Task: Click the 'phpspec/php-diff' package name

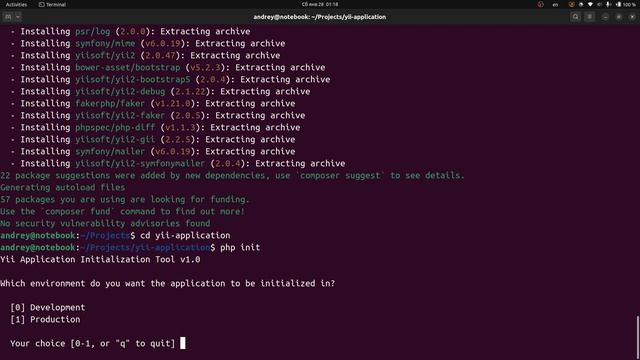Action: tap(115, 127)
